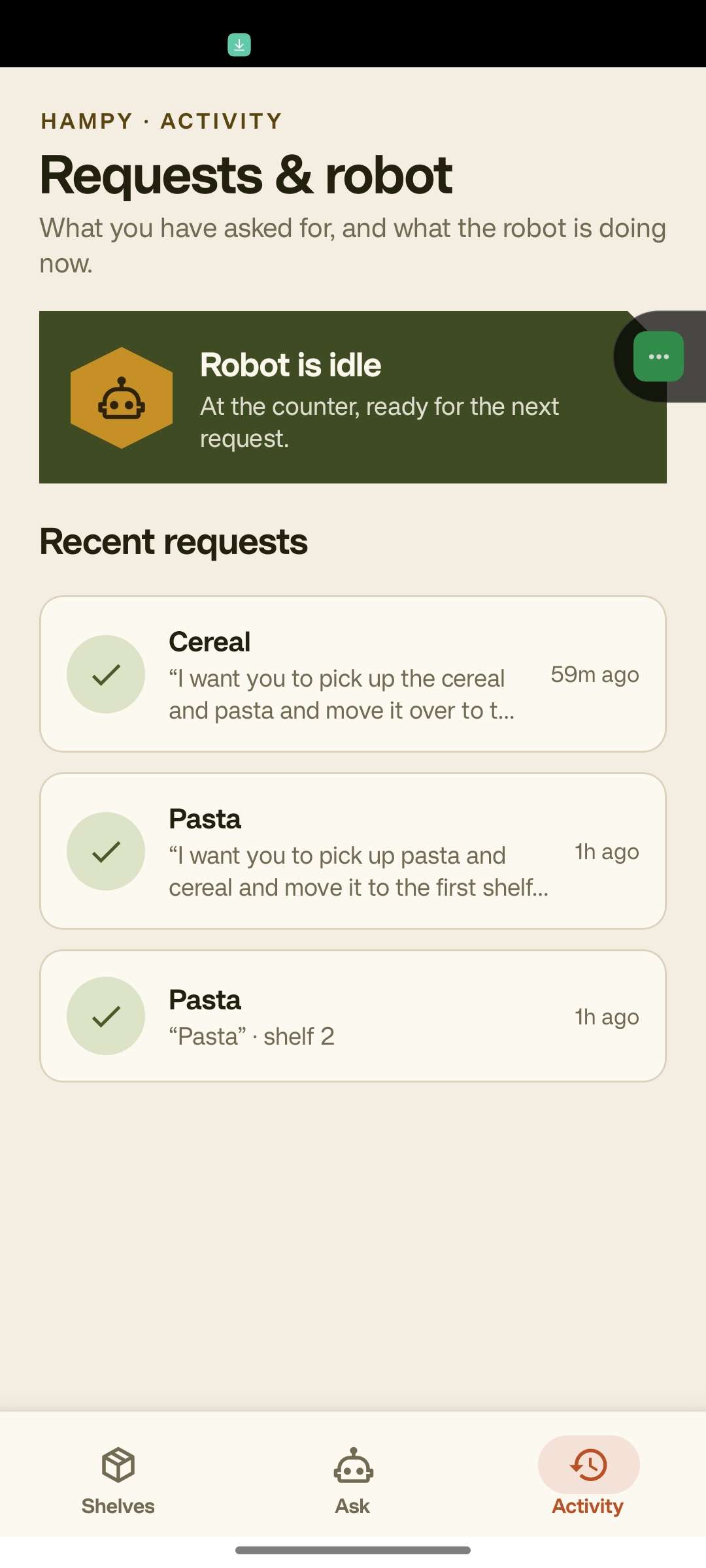Tap the home gesture bar

click(x=353, y=1550)
